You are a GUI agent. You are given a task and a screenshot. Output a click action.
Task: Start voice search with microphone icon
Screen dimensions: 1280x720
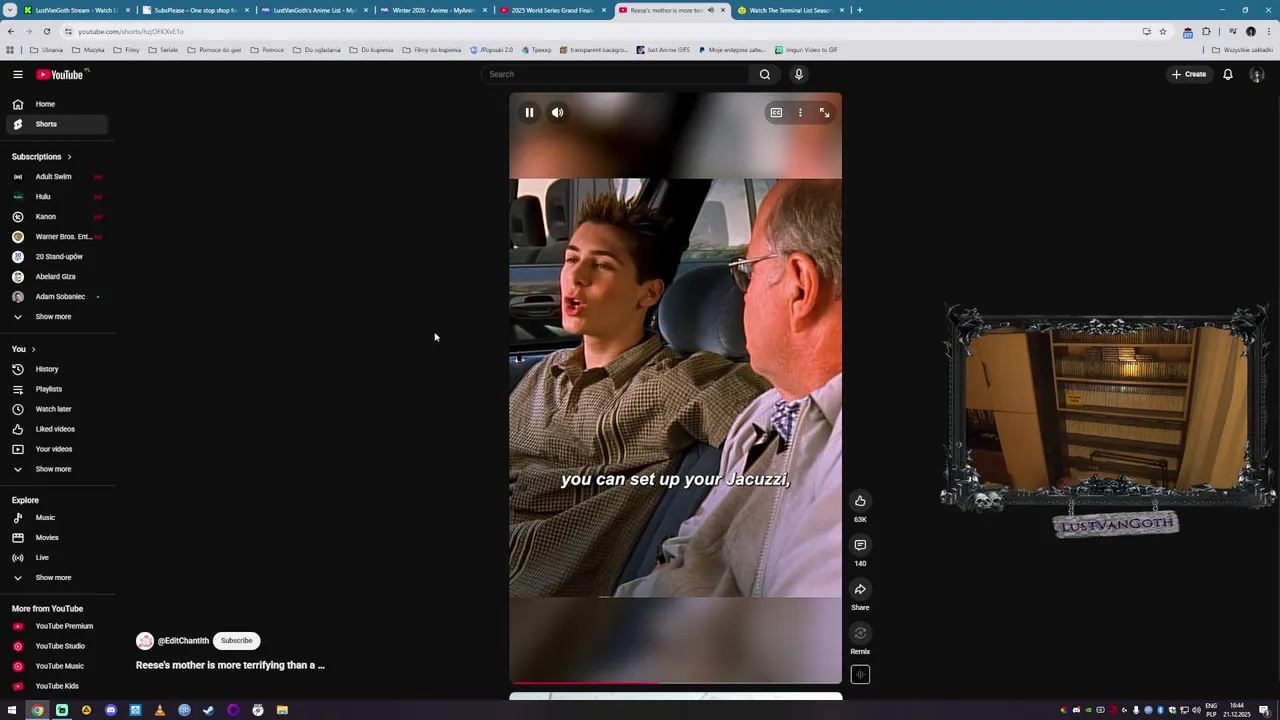[798, 74]
